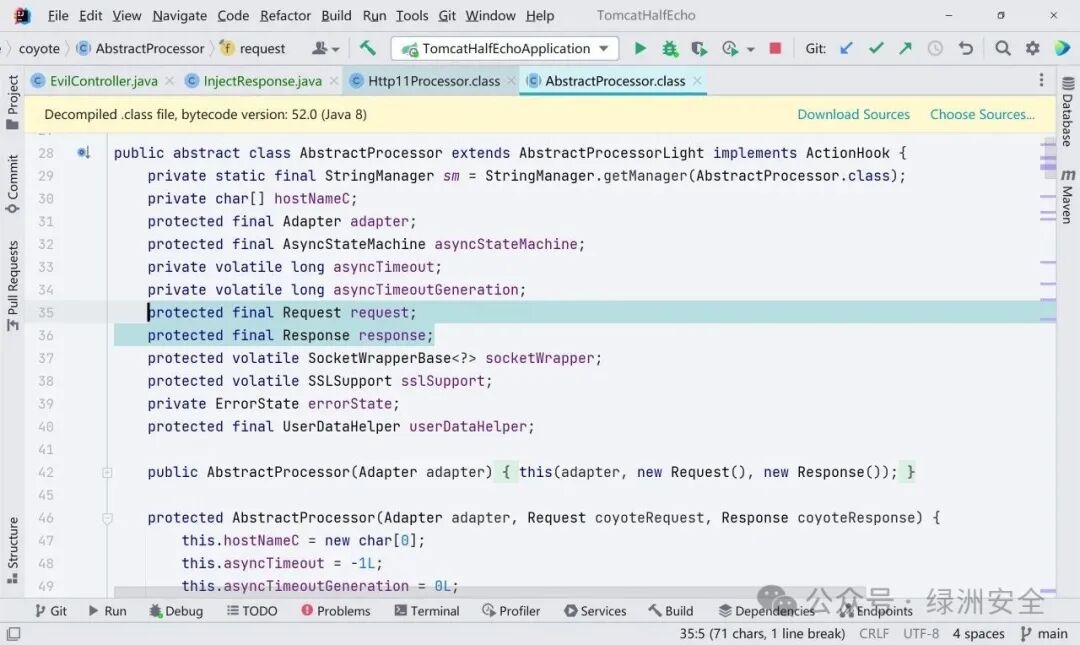
Task: Push commits with the green arrow icon
Action: click(905, 48)
